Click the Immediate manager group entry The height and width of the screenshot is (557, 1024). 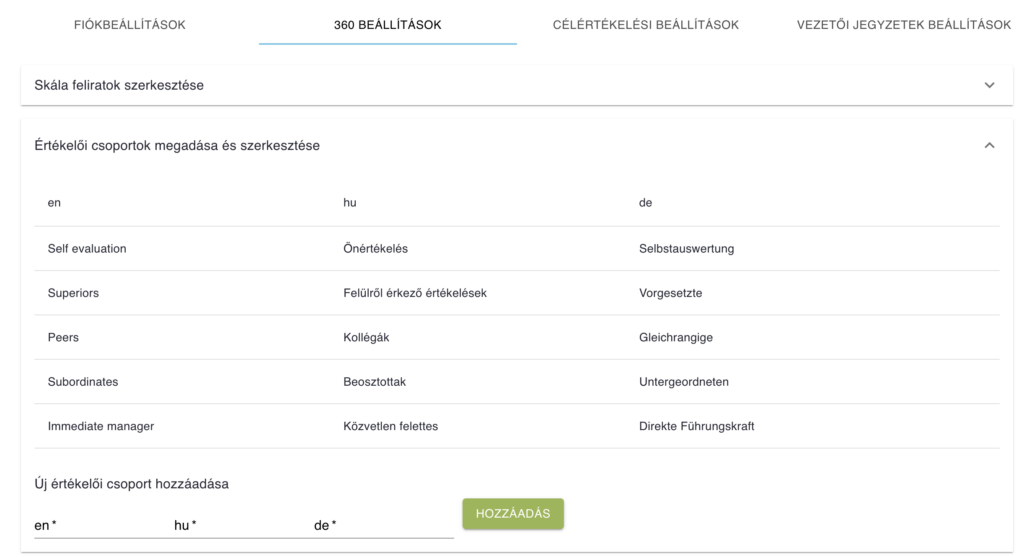[x=101, y=426]
